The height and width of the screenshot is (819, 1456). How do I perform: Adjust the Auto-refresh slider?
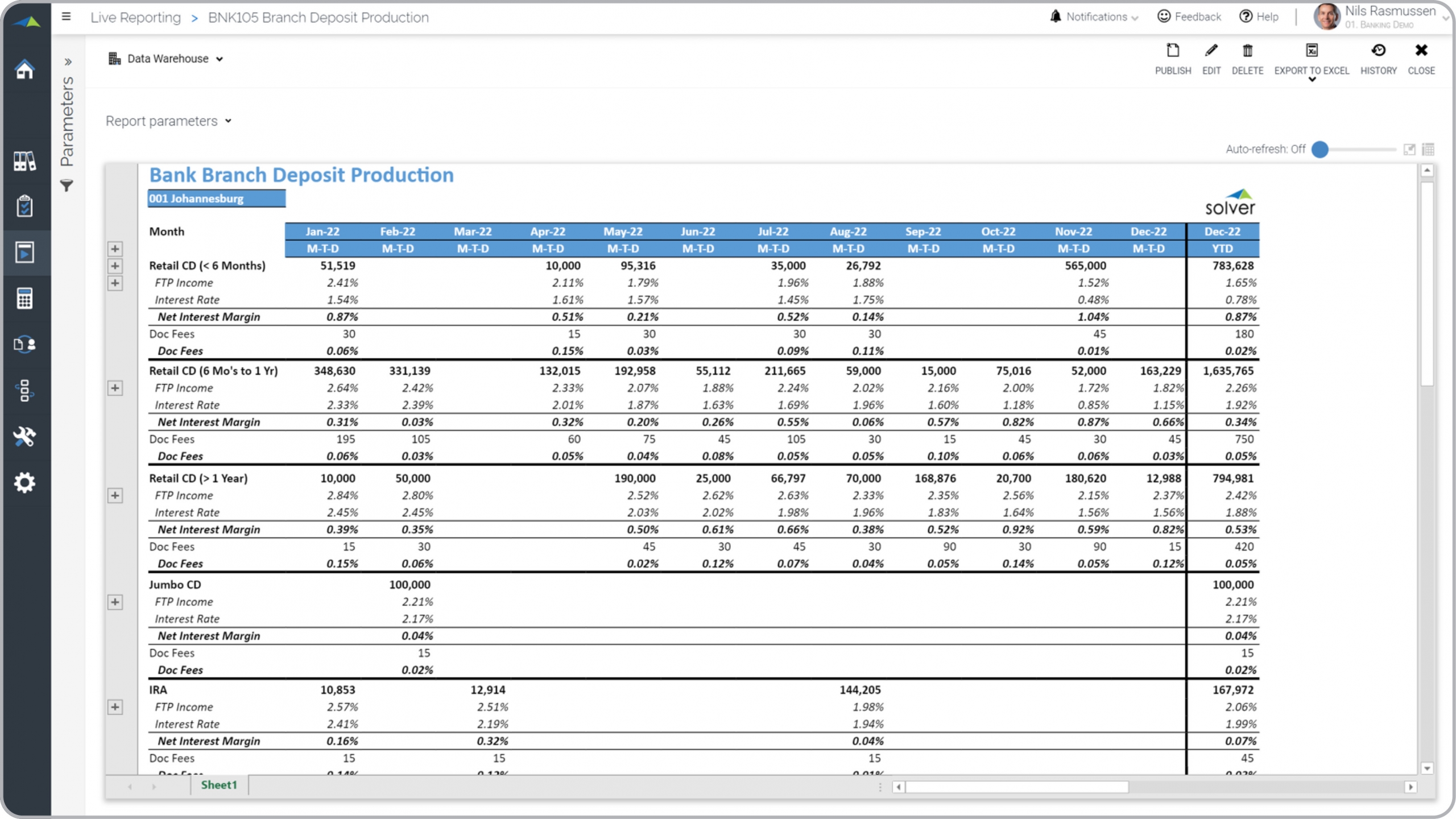coord(1320,150)
